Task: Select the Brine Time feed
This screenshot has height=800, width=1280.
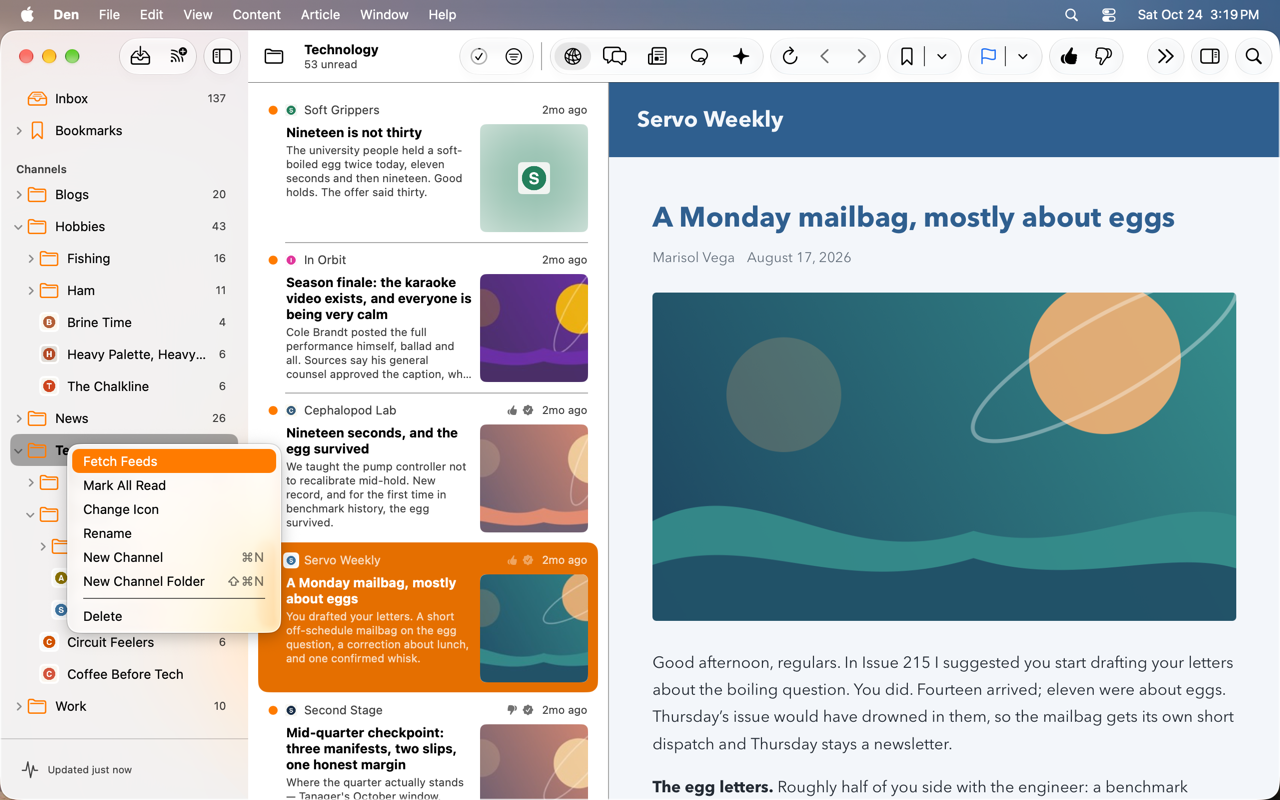Action: point(124,323)
